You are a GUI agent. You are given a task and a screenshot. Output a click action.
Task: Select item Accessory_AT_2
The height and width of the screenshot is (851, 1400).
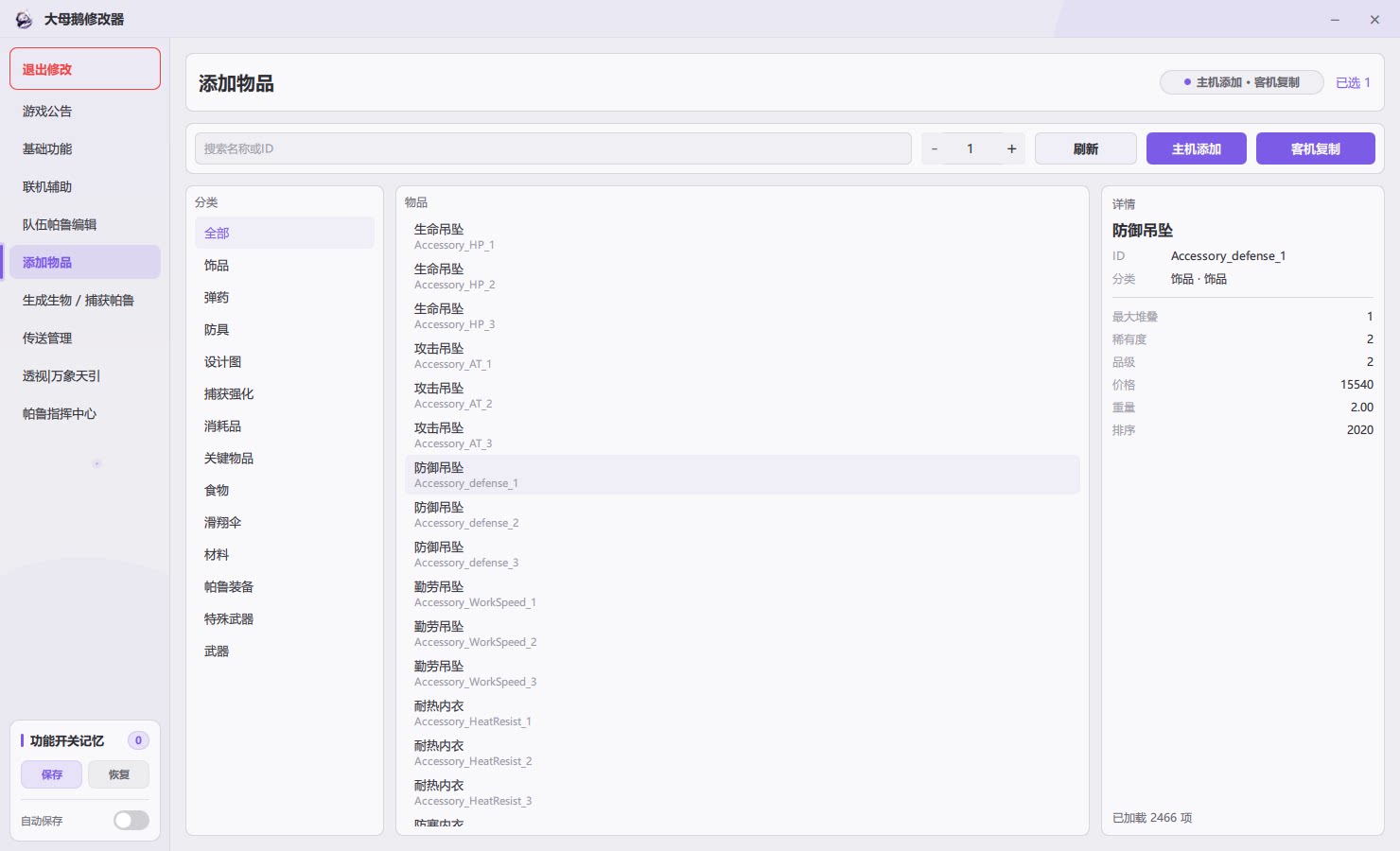(743, 395)
